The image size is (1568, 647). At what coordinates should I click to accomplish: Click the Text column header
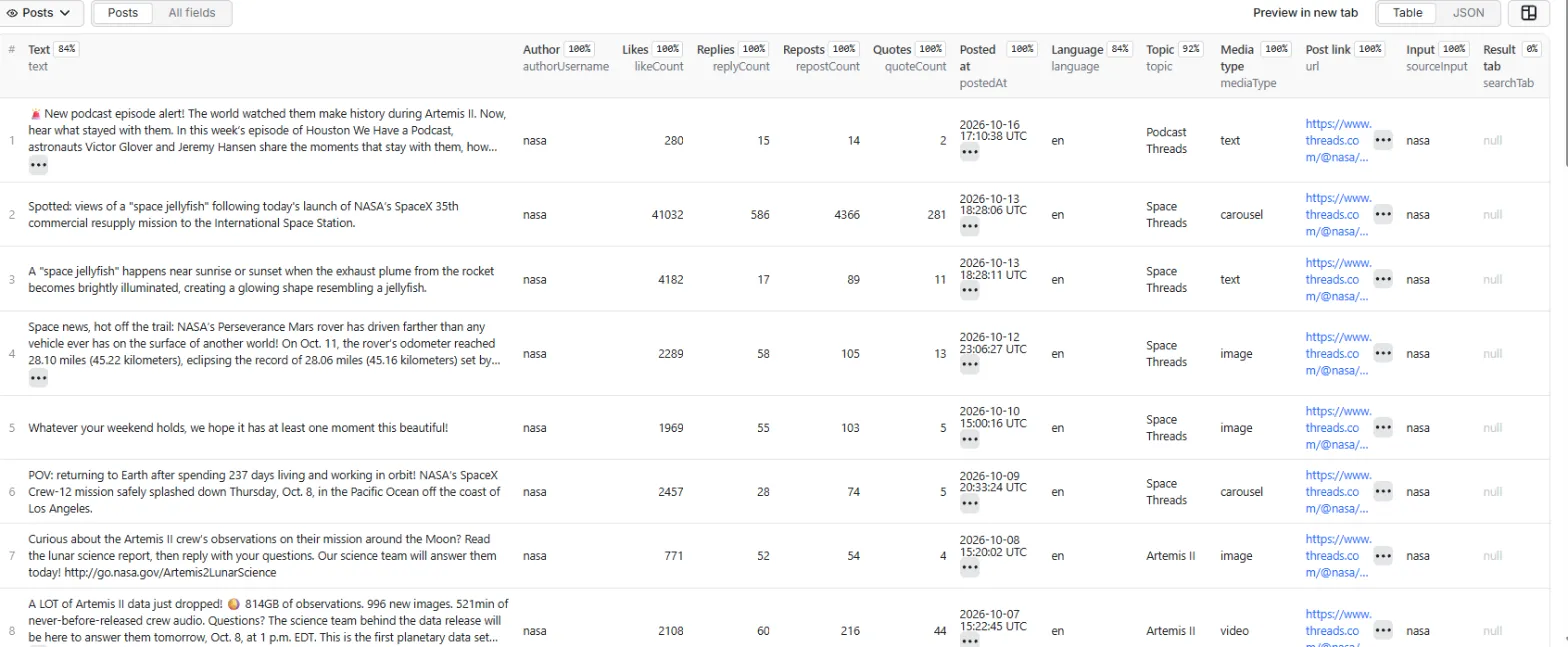click(x=39, y=49)
